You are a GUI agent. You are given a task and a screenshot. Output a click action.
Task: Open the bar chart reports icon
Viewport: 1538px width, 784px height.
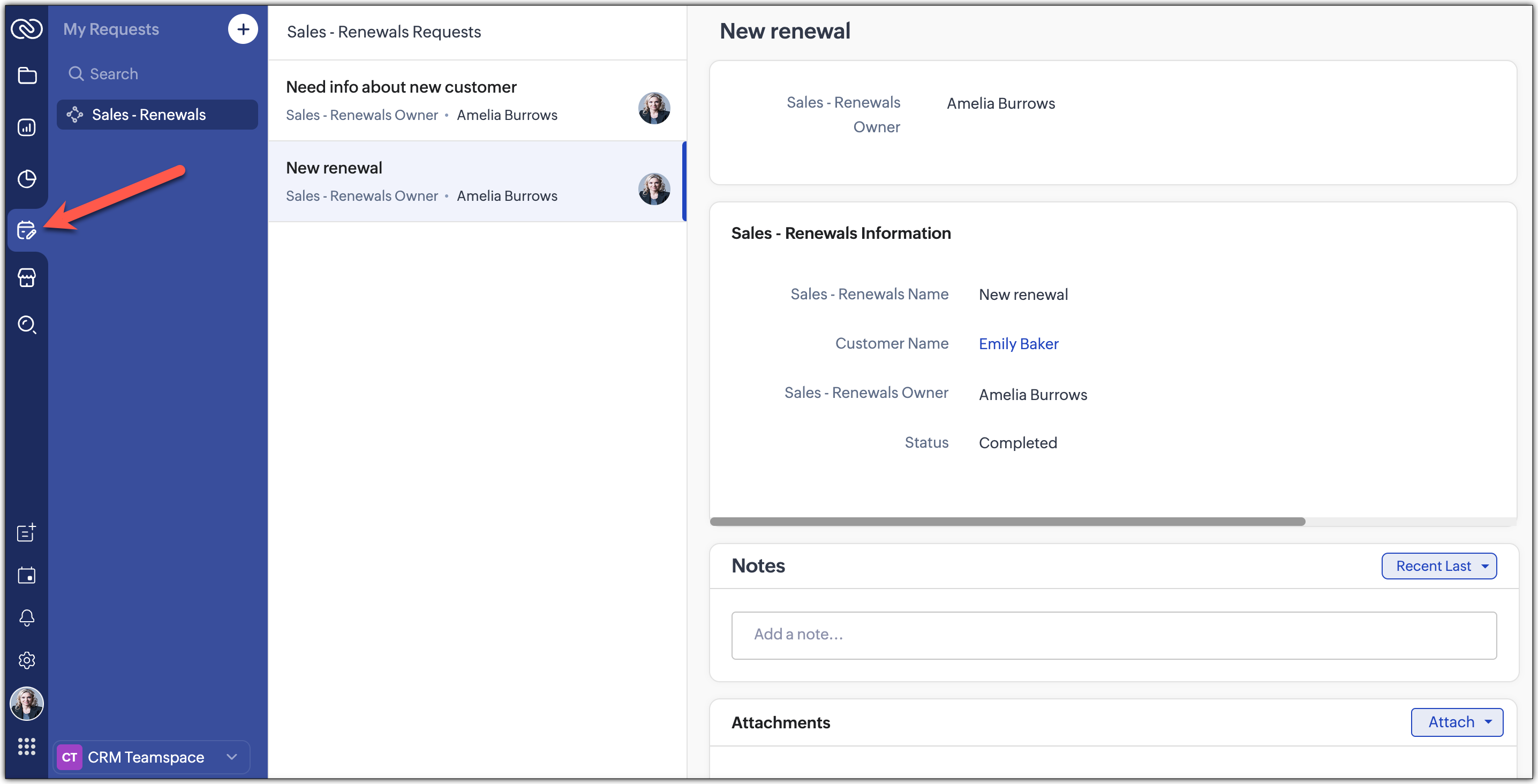(x=27, y=127)
